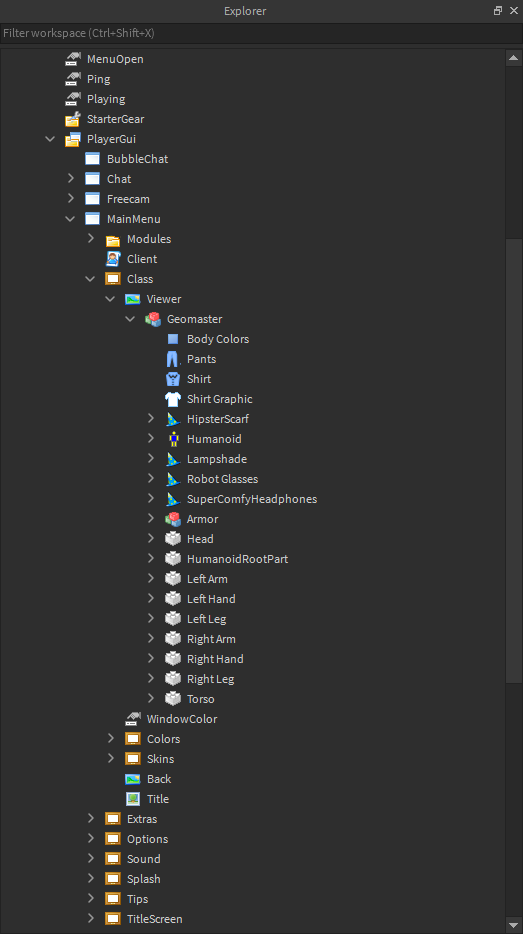The image size is (523, 934).
Task: Click the scrollbar down arrow
Action: click(513, 924)
